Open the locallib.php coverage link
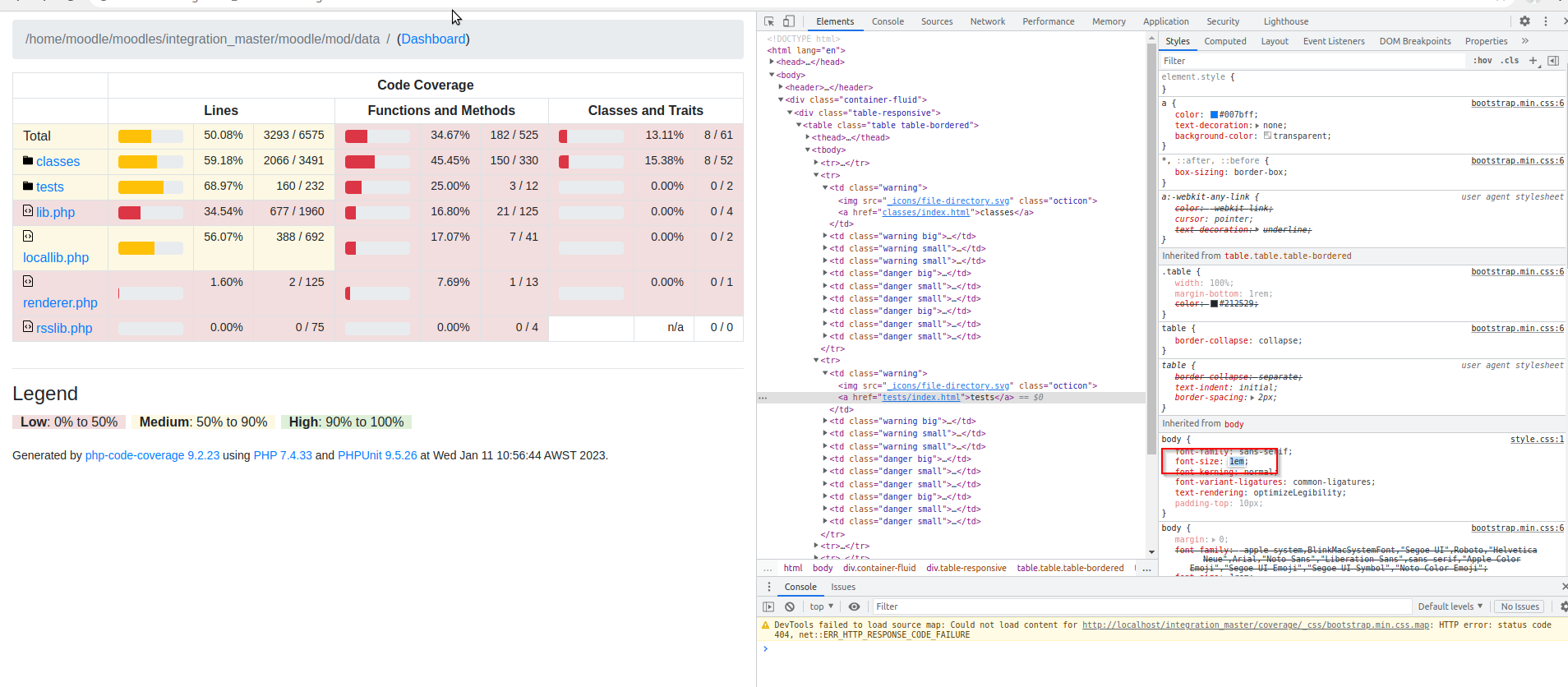This screenshot has width=1568, height=687. [56, 257]
